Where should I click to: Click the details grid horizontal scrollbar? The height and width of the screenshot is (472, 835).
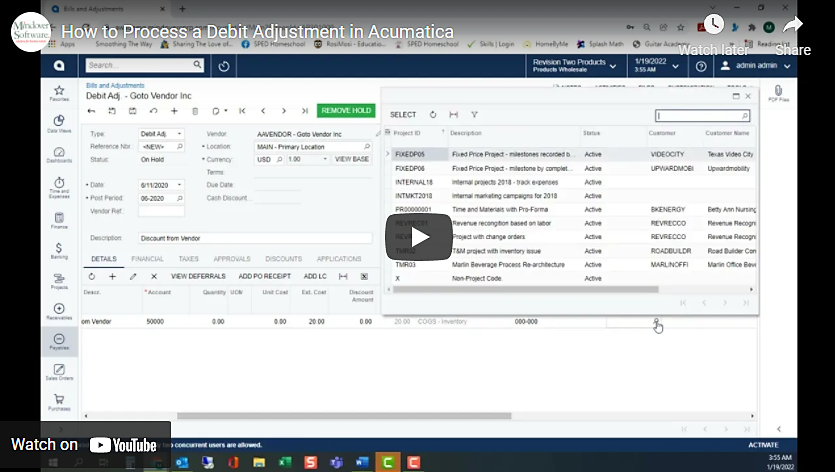click(344, 416)
